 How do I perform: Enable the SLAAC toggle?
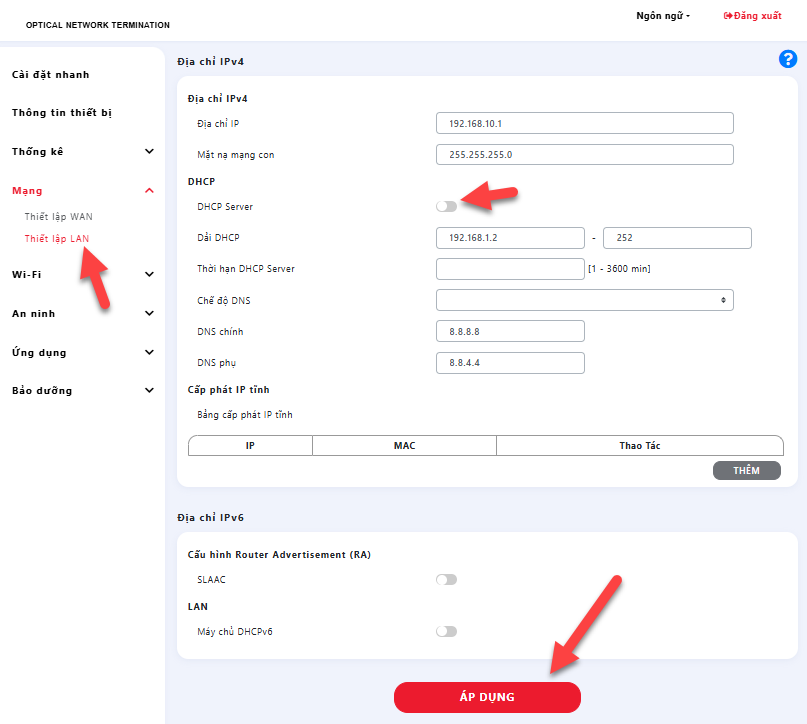point(446,579)
